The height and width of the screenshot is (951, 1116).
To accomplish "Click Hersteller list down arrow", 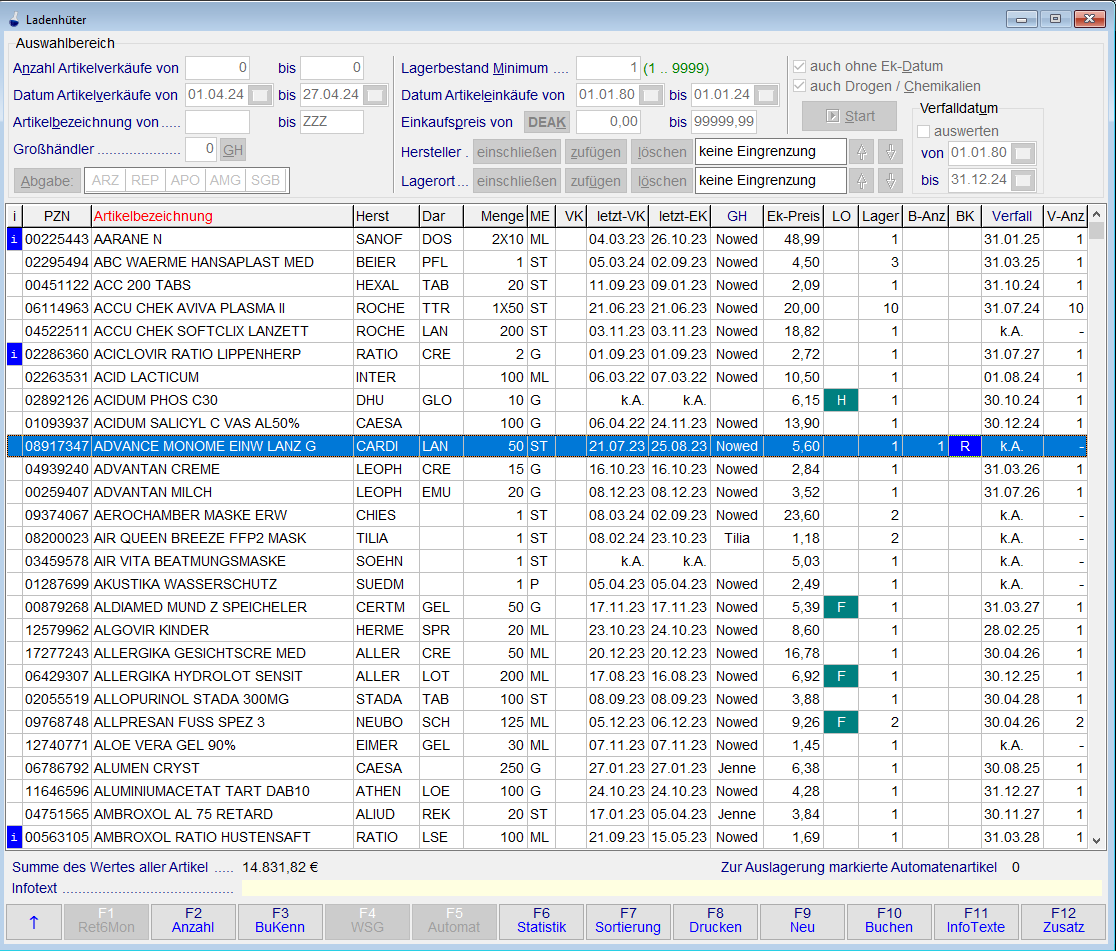I will pos(890,153).
